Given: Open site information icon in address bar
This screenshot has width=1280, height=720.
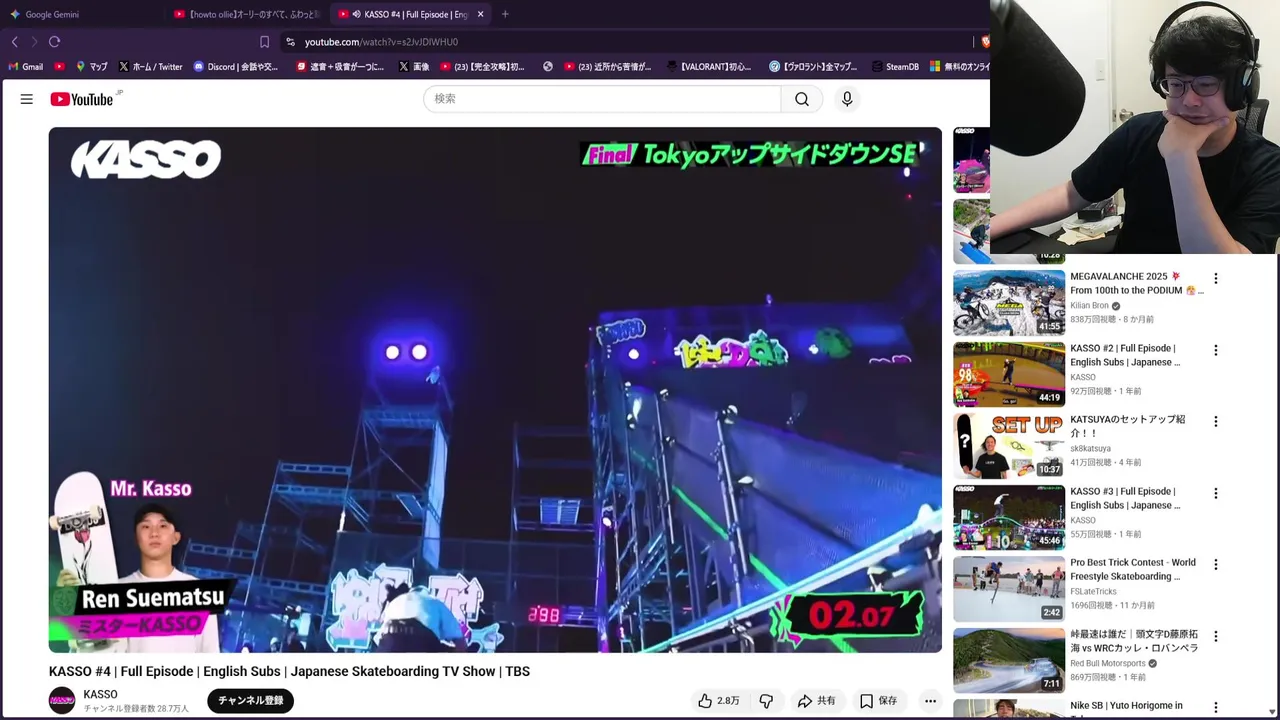Looking at the screenshot, I should pos(290,42).
